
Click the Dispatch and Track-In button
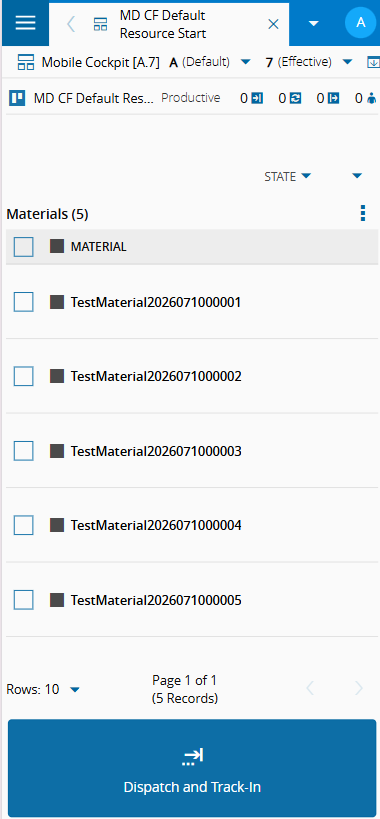[192, 768]
